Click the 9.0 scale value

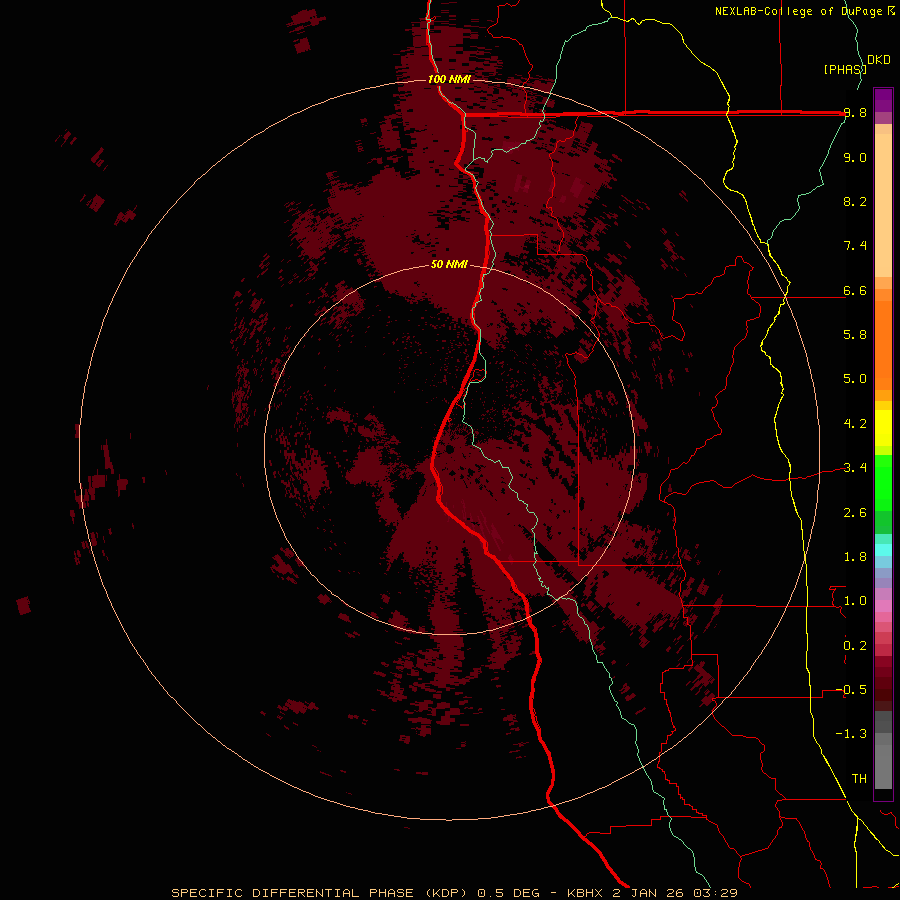(855, 157)
